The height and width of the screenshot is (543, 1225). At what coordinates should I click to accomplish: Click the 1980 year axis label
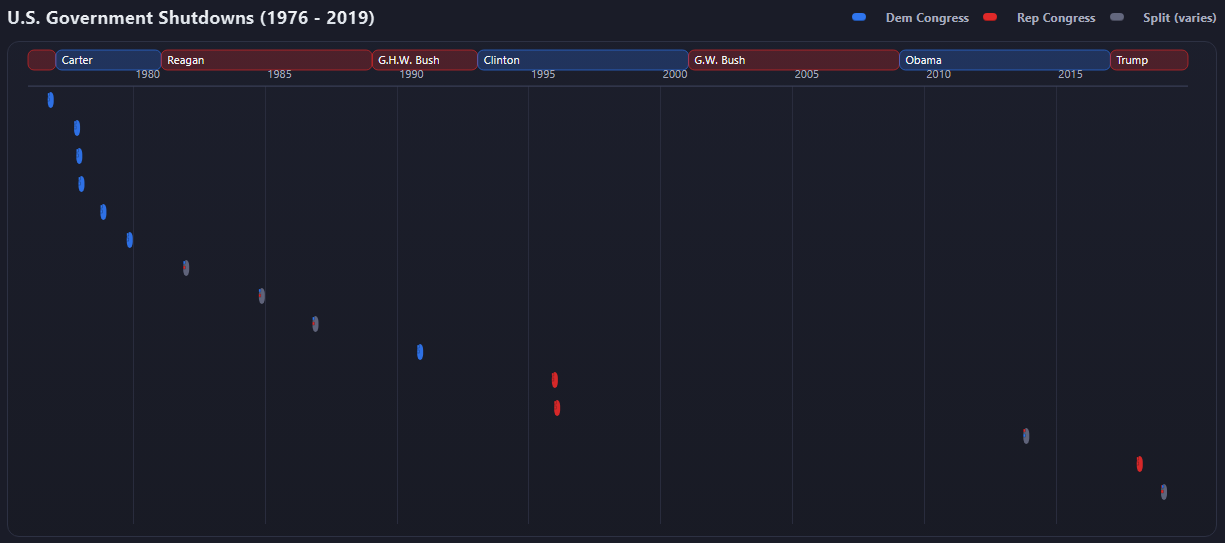147,74
